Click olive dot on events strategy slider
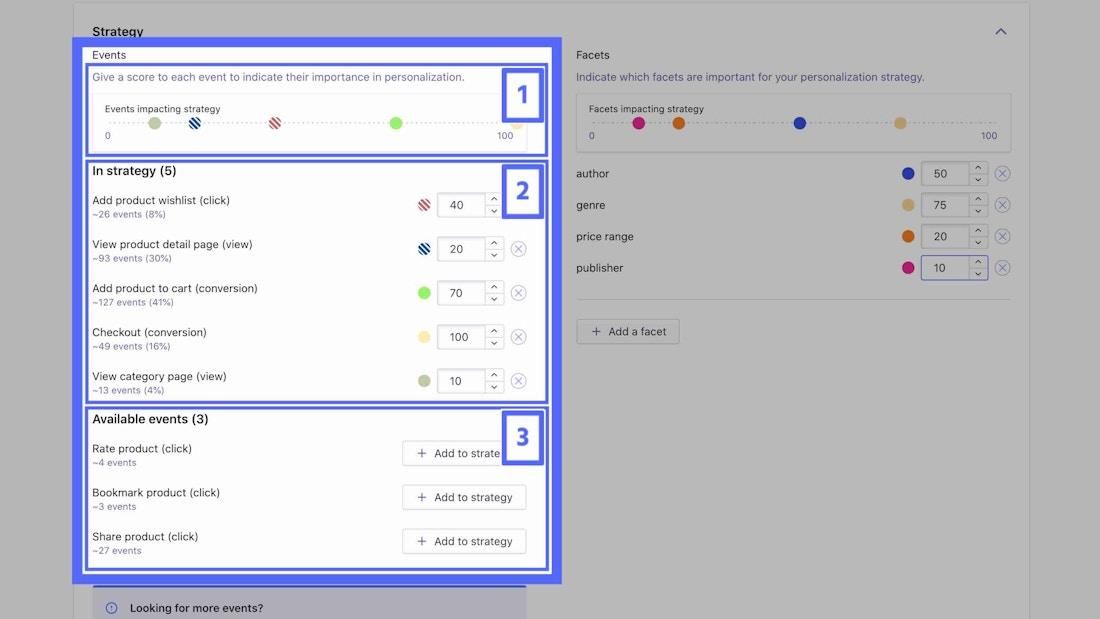Viewport: 1100px width, 619px height. 154,124
